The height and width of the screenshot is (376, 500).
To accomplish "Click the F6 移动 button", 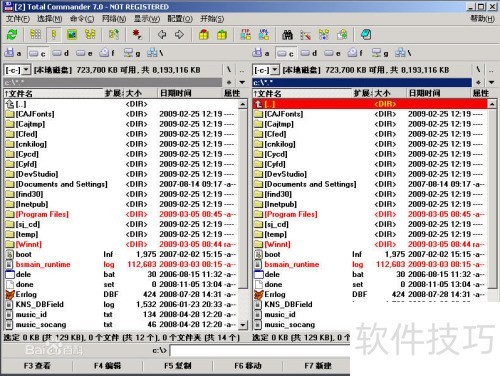I will [248, 366].
